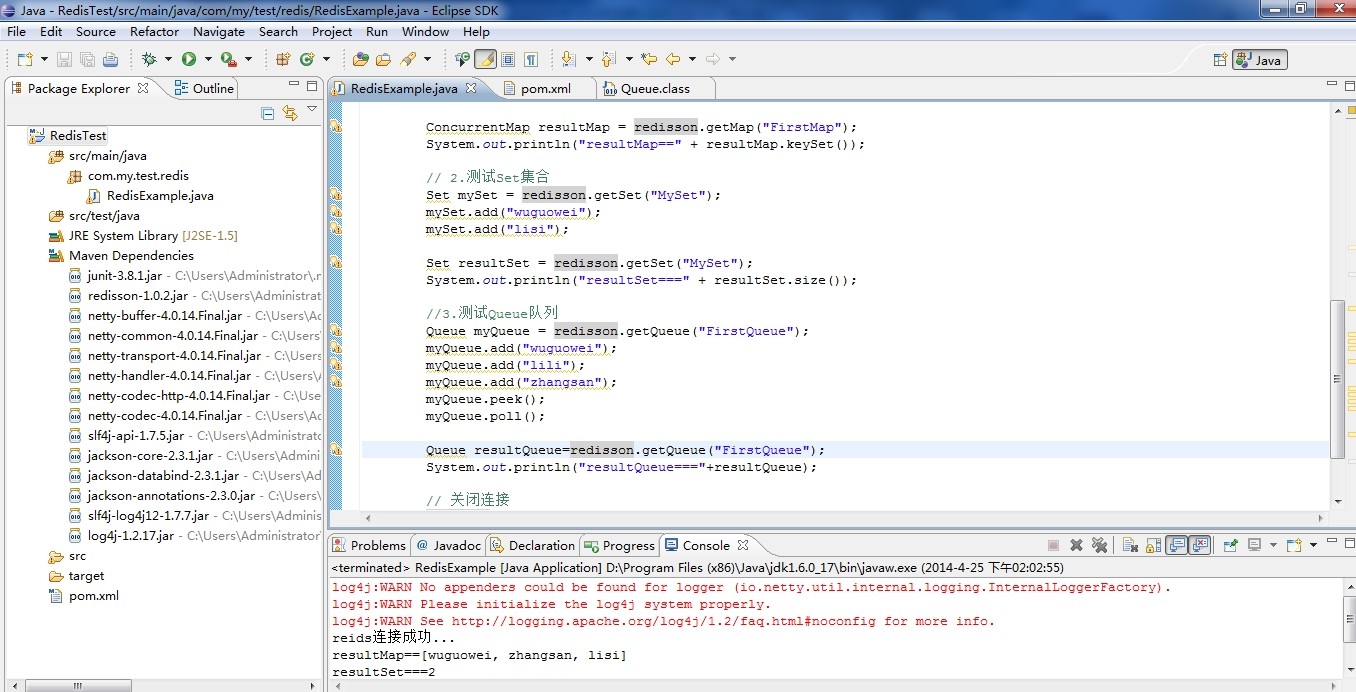Open the Open Console dropdown arrow
The image size is (1356, 692).
click(x=1312, y=546)
